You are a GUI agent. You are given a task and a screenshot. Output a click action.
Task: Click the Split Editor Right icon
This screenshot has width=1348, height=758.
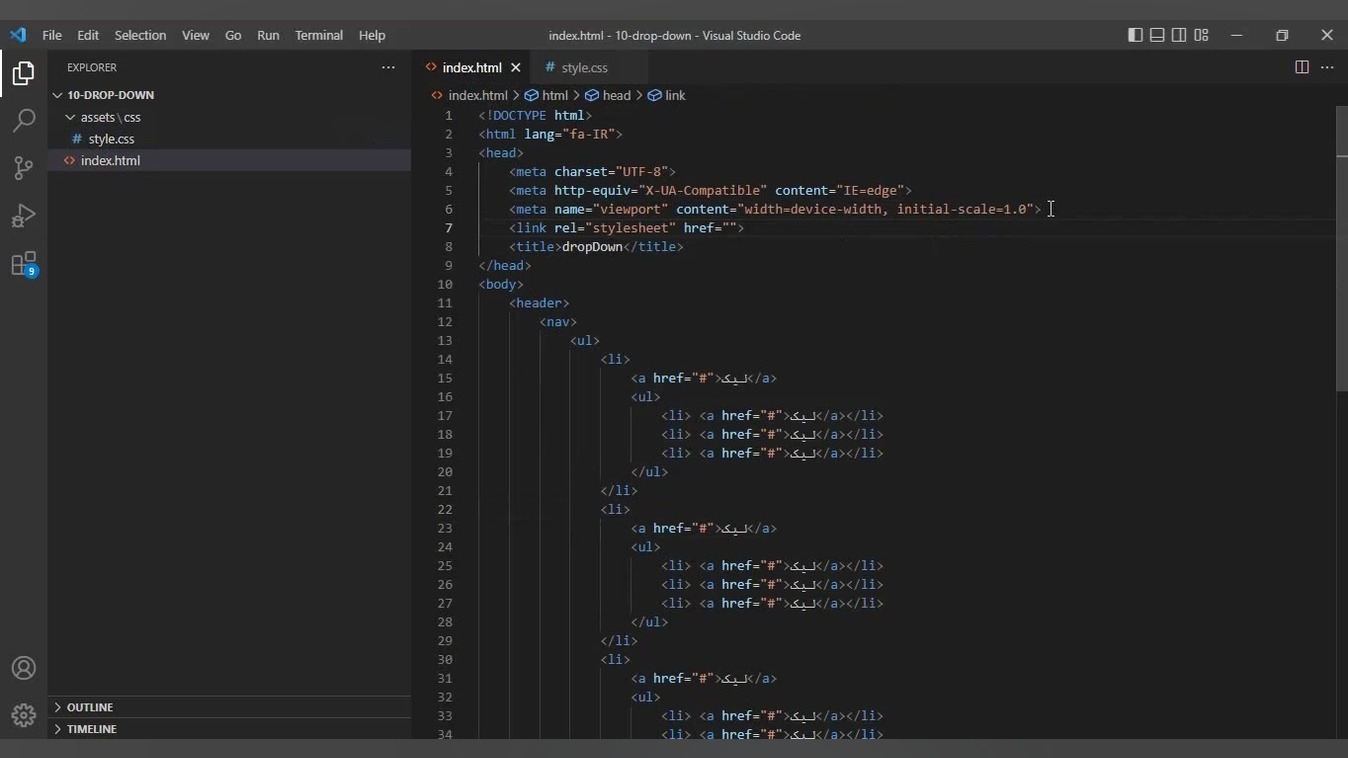click(x=1301, y=67)
